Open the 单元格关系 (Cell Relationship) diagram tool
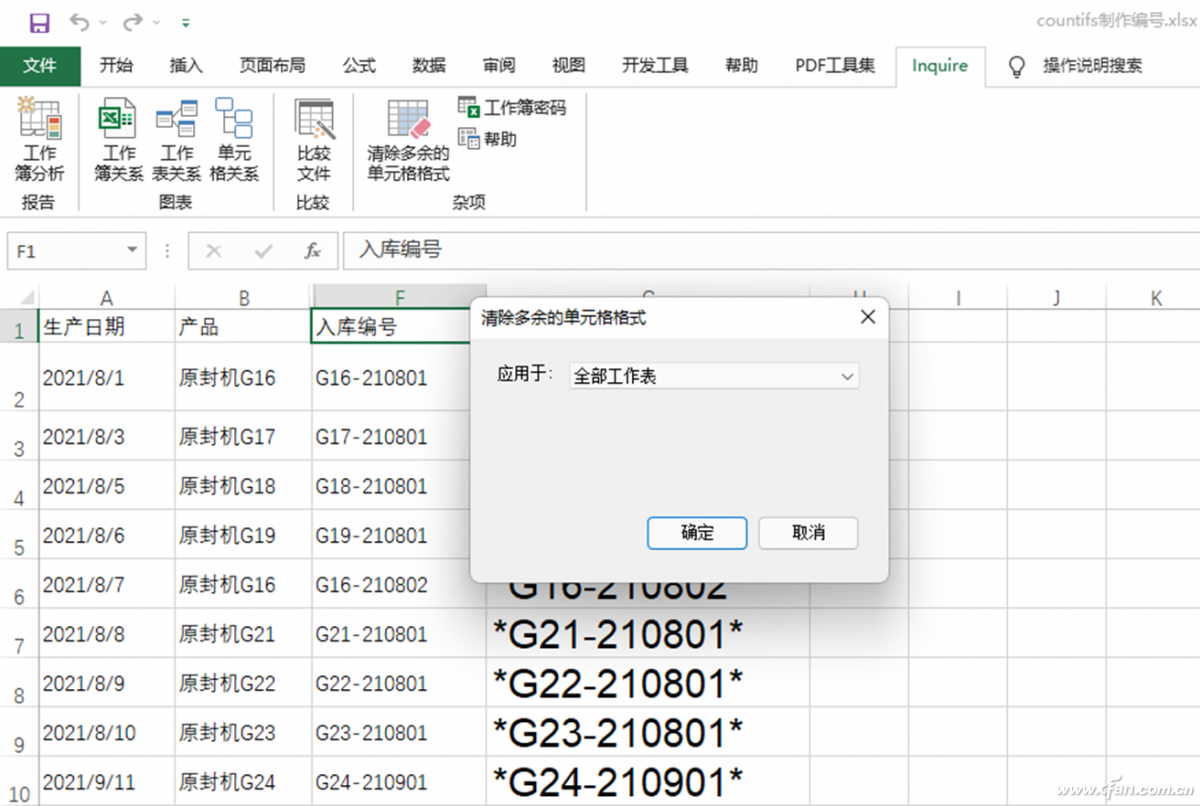The height and width of the screenshot is (806, 1200). (x=236, y=140)
